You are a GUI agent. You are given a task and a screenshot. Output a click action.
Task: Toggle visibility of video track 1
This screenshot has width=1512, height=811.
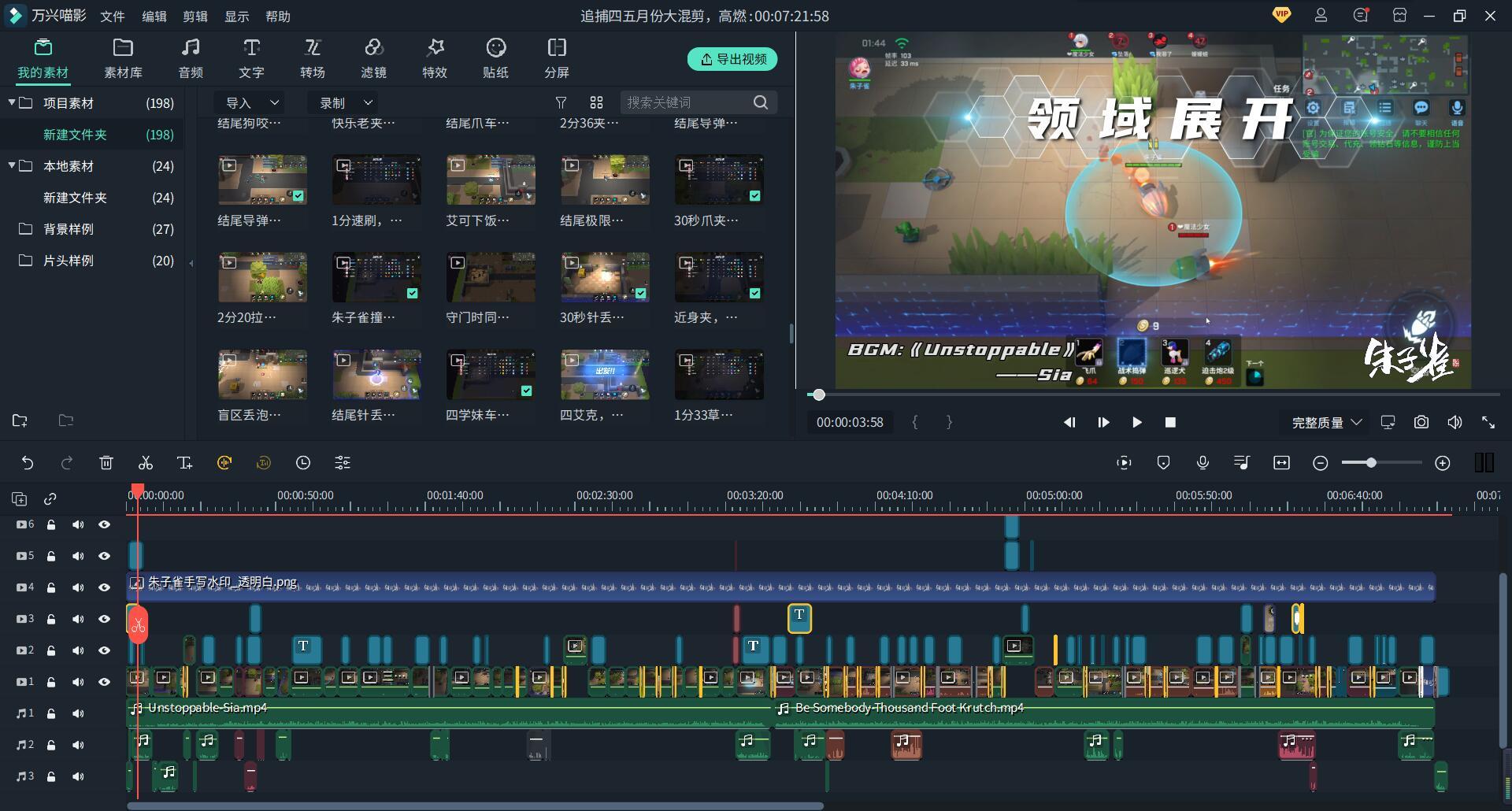pos(104,682)
